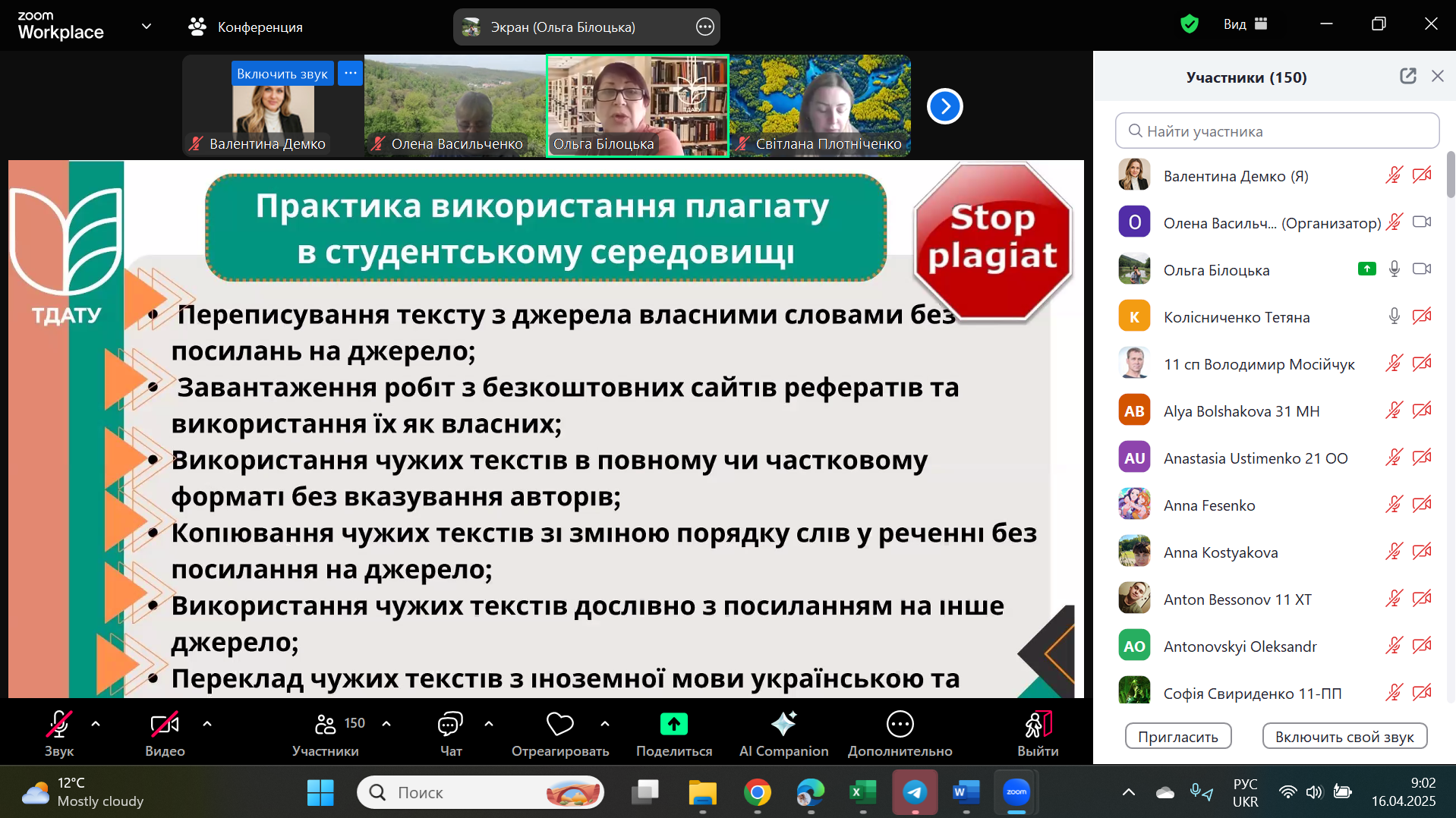
Task: Show next video tiles with blue arrow
Action: coord(945,106)
